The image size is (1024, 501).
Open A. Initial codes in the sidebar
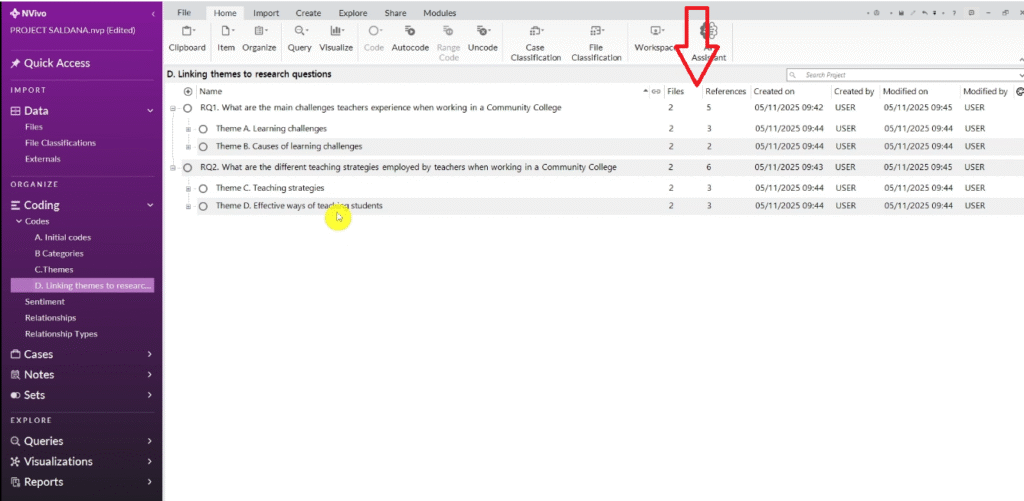[62, 237]
